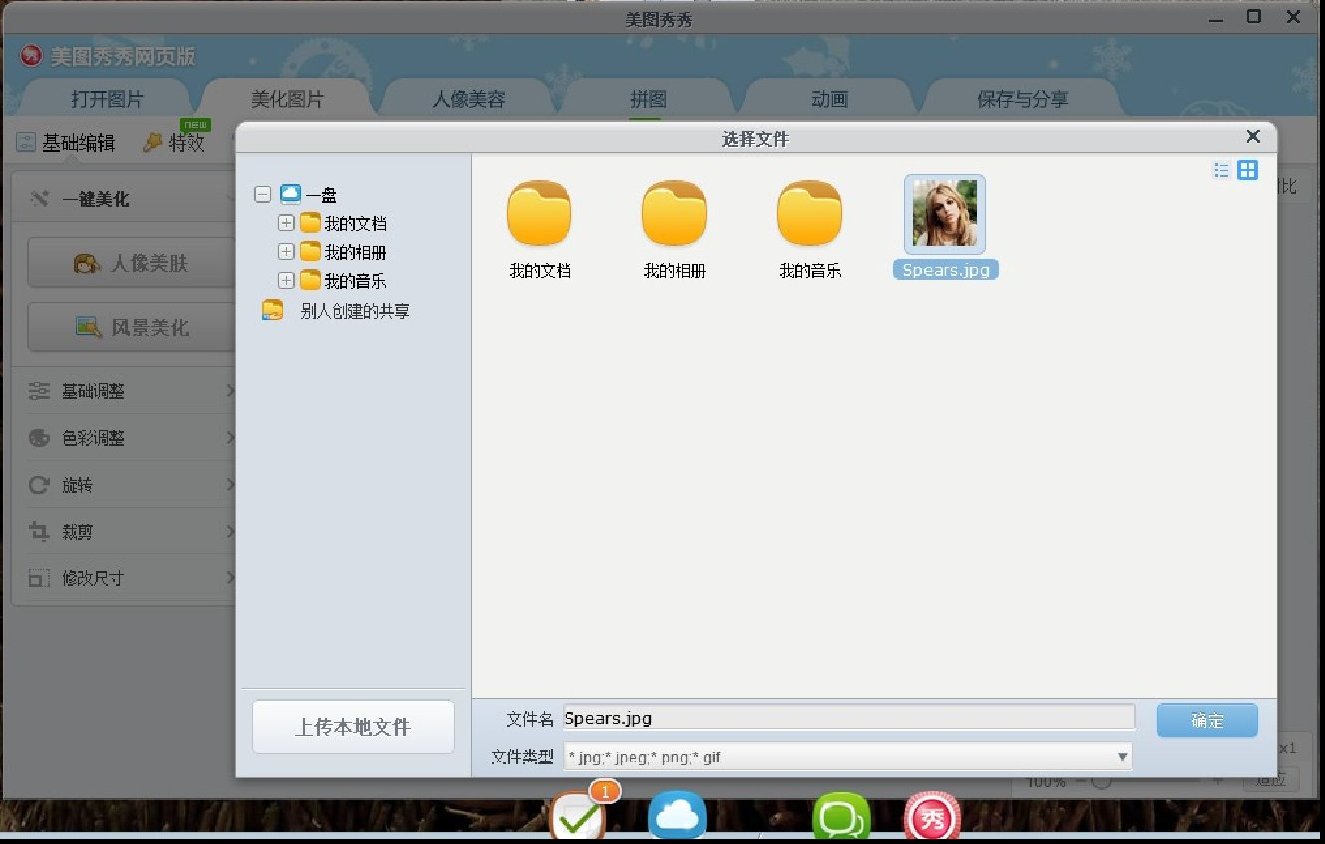The height and width of the screenshot is (844, 1325).
Task: Select the Spears.jpg thumbnail
Action: tap(945, 214)
